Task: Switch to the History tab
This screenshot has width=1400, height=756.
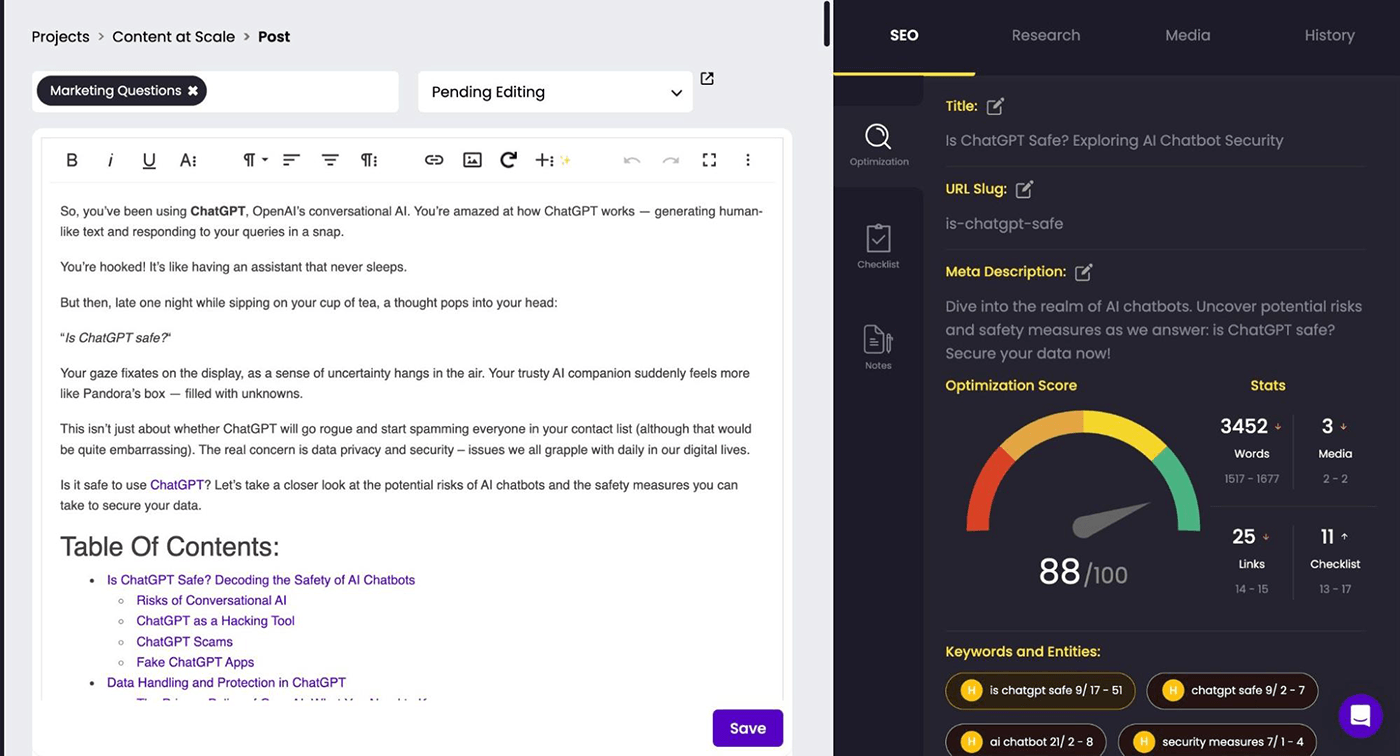Action: click(x=1329, y=35)
